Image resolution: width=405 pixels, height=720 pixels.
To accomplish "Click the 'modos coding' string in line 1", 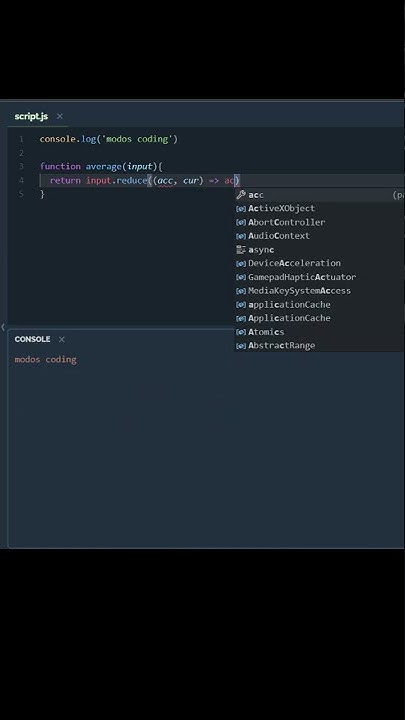I will [137, 139].
